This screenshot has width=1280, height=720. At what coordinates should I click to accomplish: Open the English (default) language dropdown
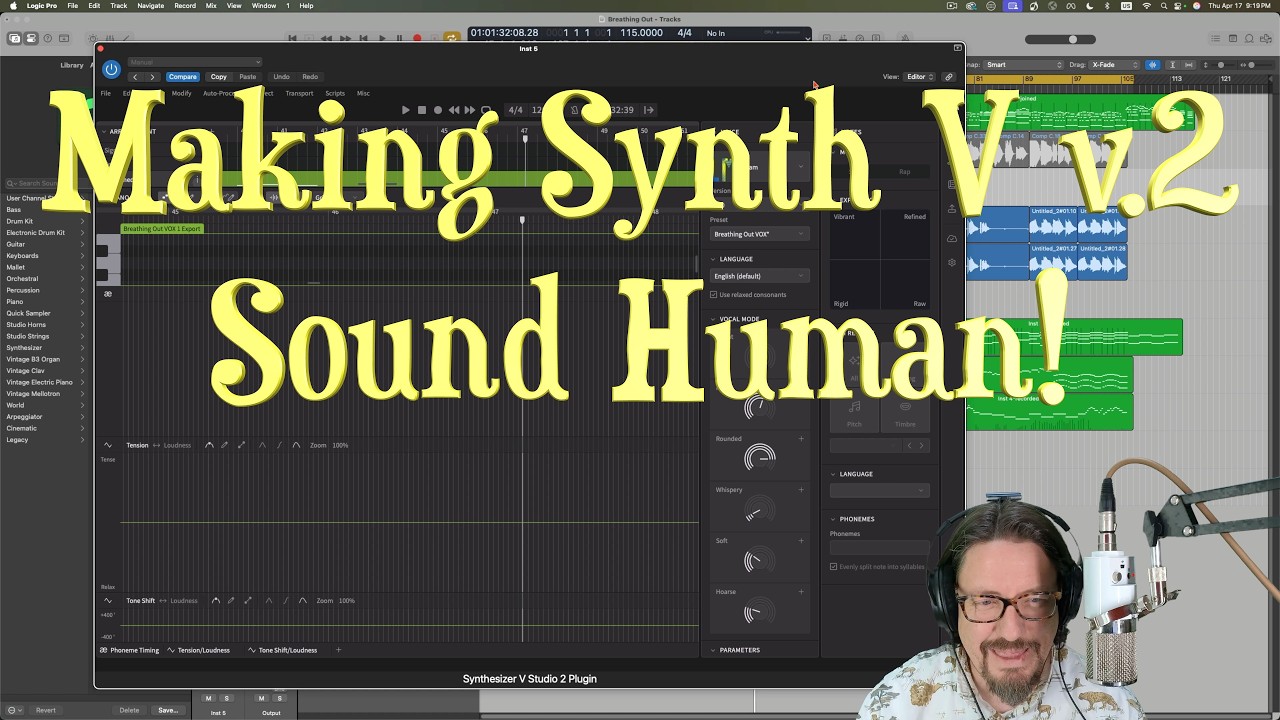click(758, 276)
